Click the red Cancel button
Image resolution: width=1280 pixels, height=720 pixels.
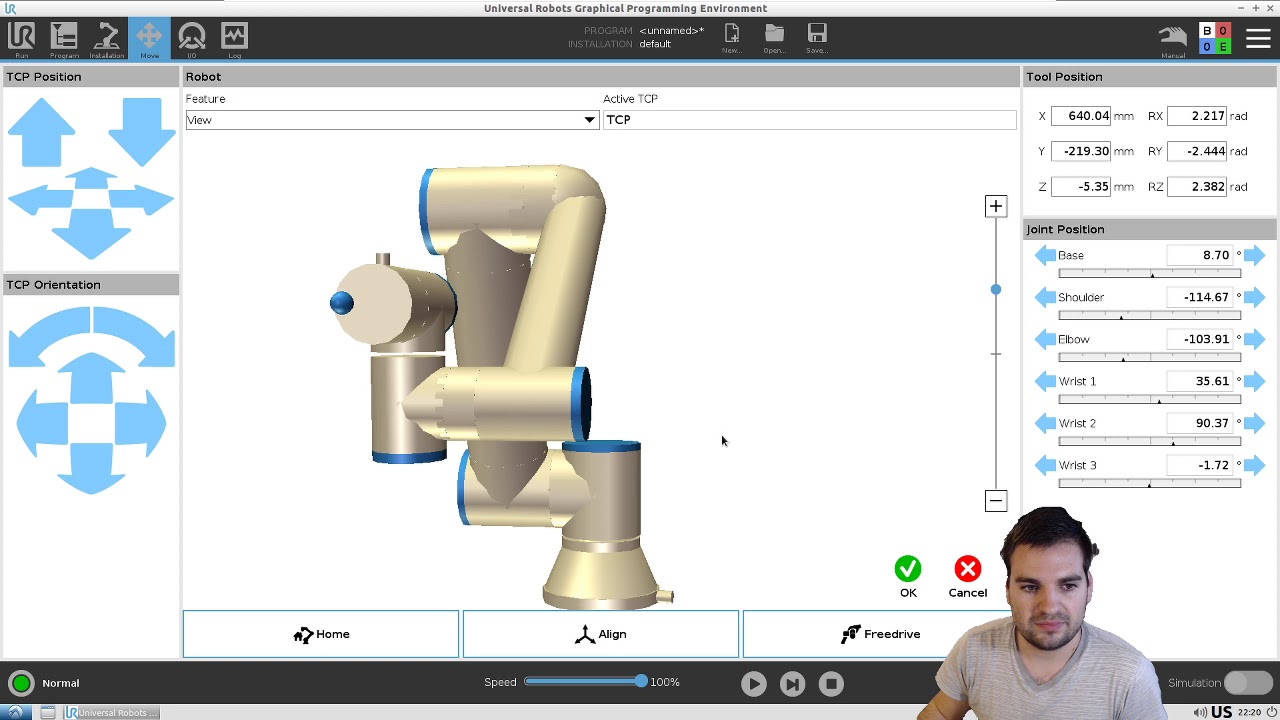point(967,577)
